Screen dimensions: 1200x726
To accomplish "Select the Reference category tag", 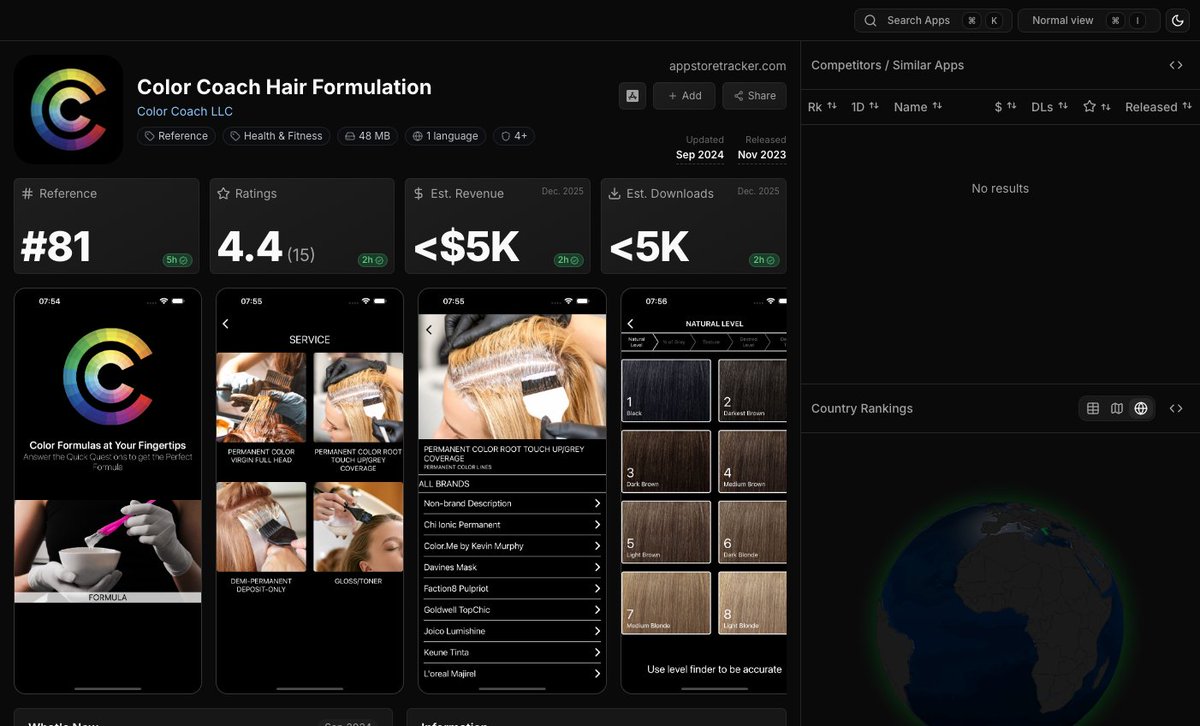I will [176, 136].
